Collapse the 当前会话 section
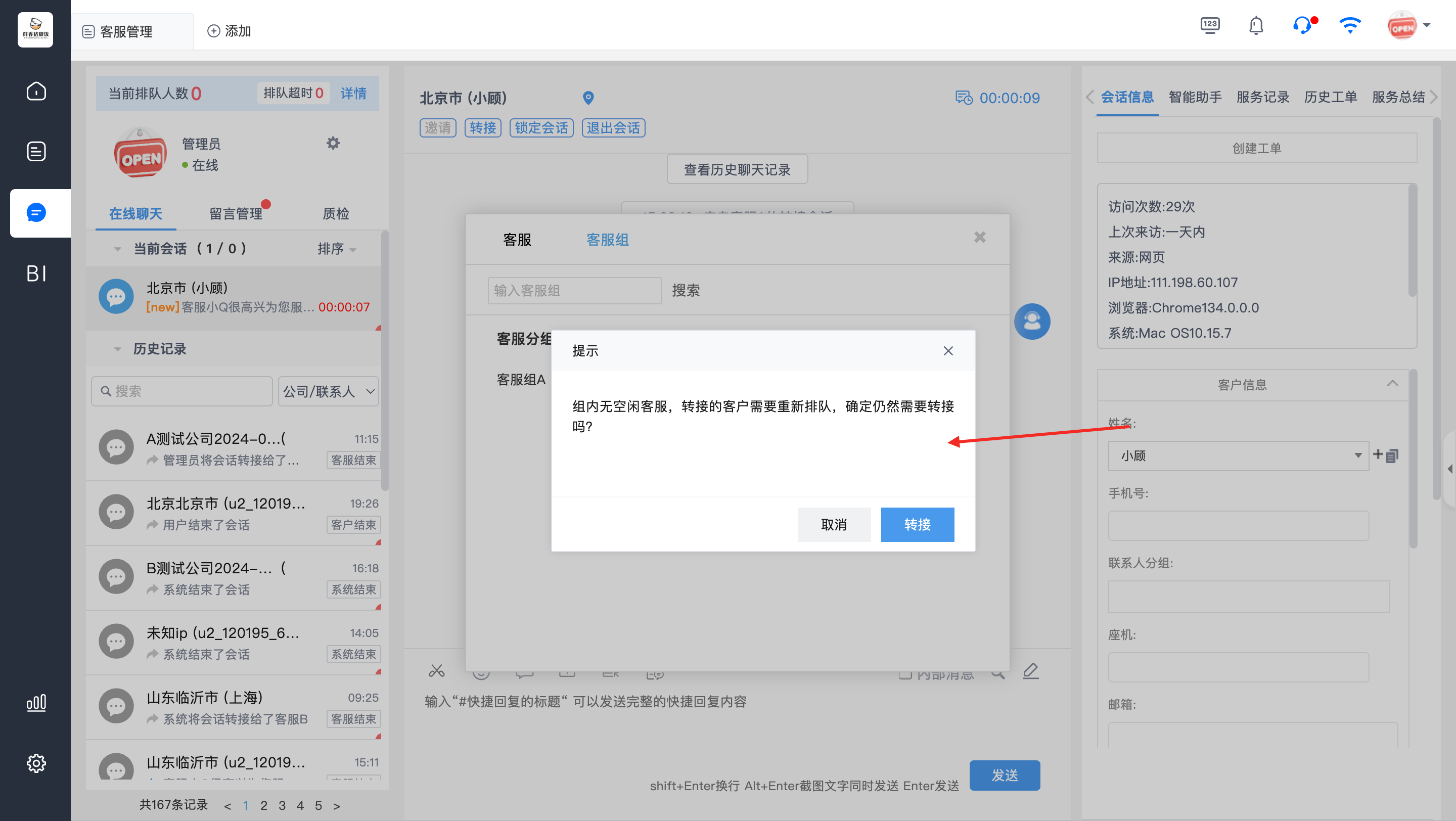 (118, 249)
